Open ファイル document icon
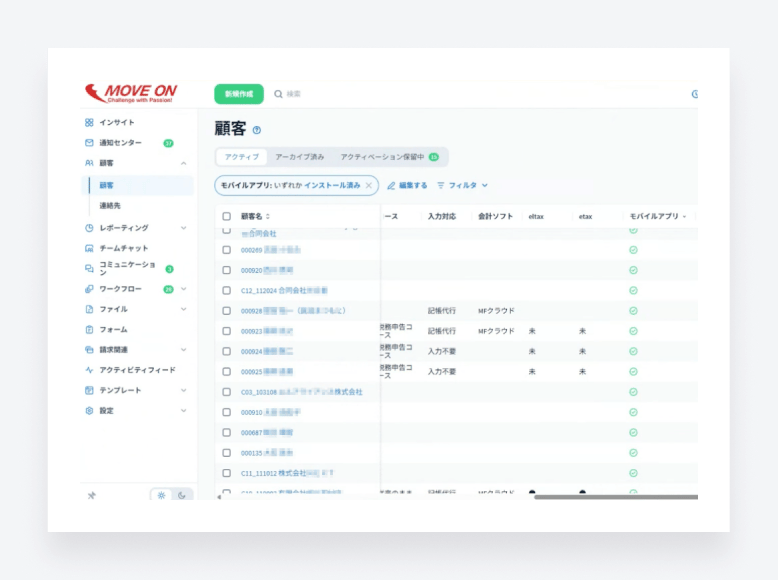This screenshot has width=778, height=586. pyautogui.click(x=89, y=309)
